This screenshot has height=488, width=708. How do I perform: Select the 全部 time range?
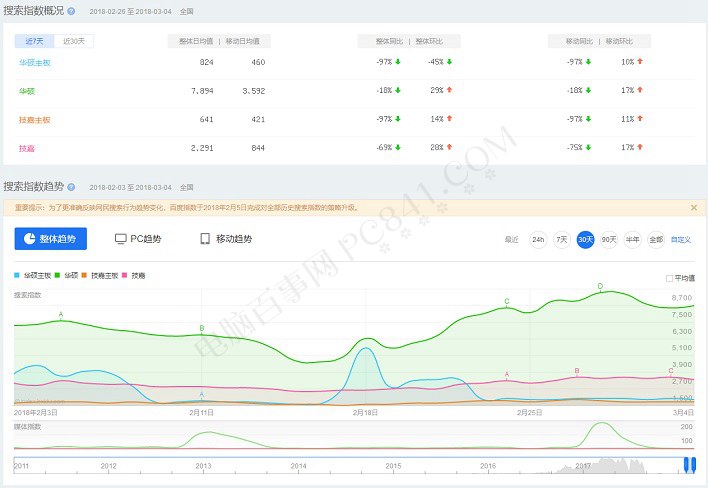click(x=656, y=240)
